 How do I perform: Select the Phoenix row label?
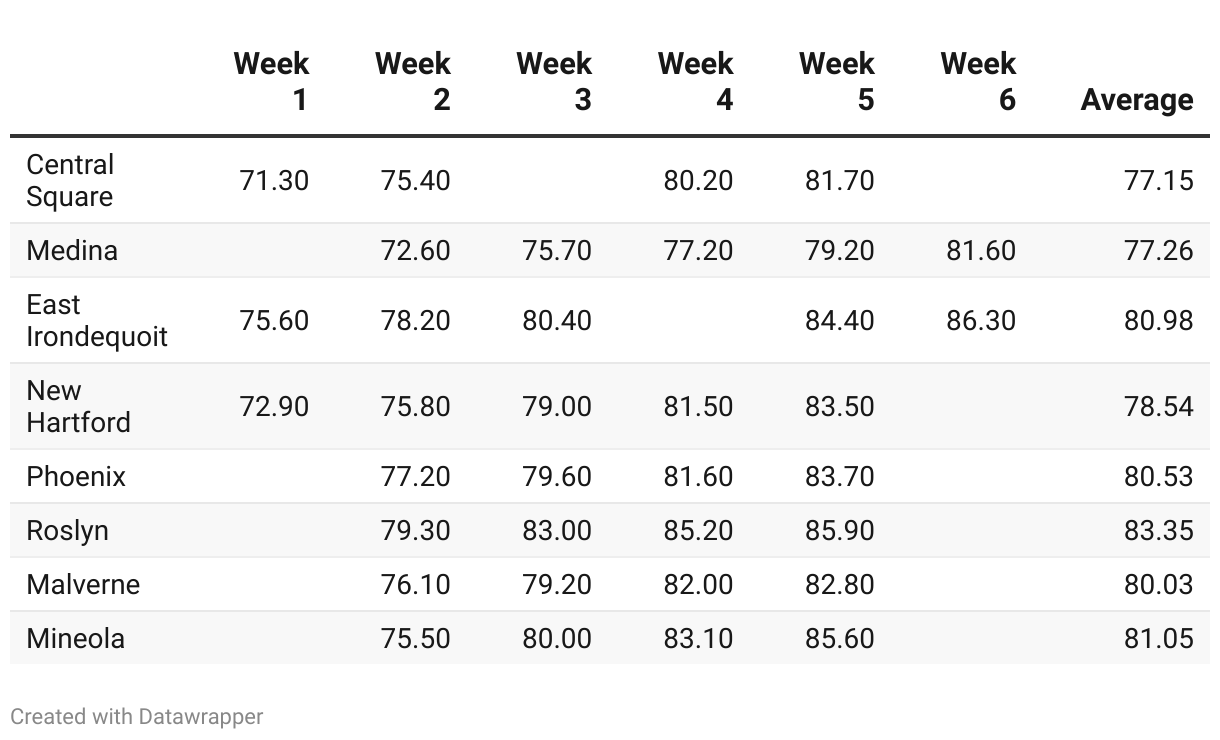click(x=76, y=476)
